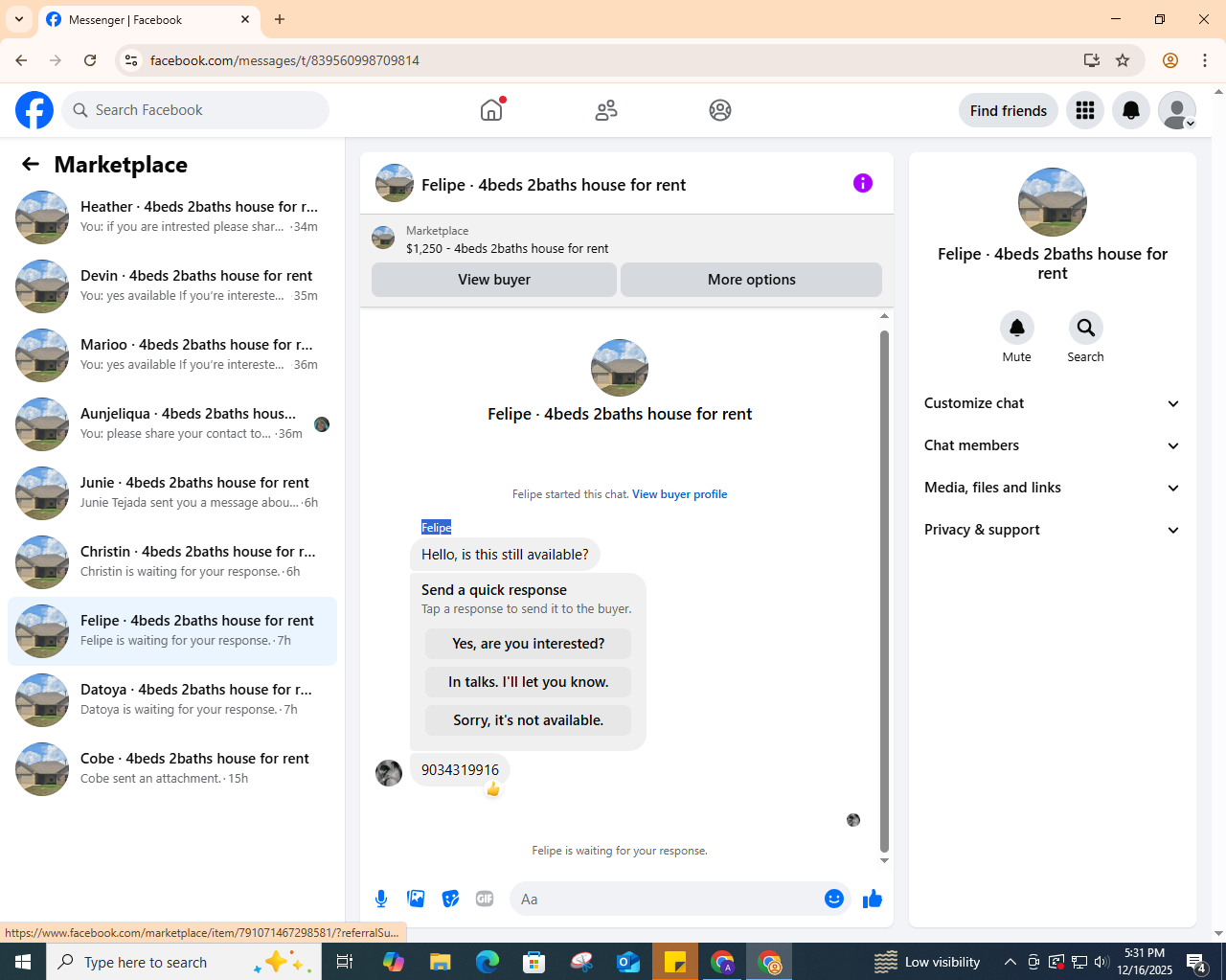Click the phone number message 9034319916

pos(461,770)
